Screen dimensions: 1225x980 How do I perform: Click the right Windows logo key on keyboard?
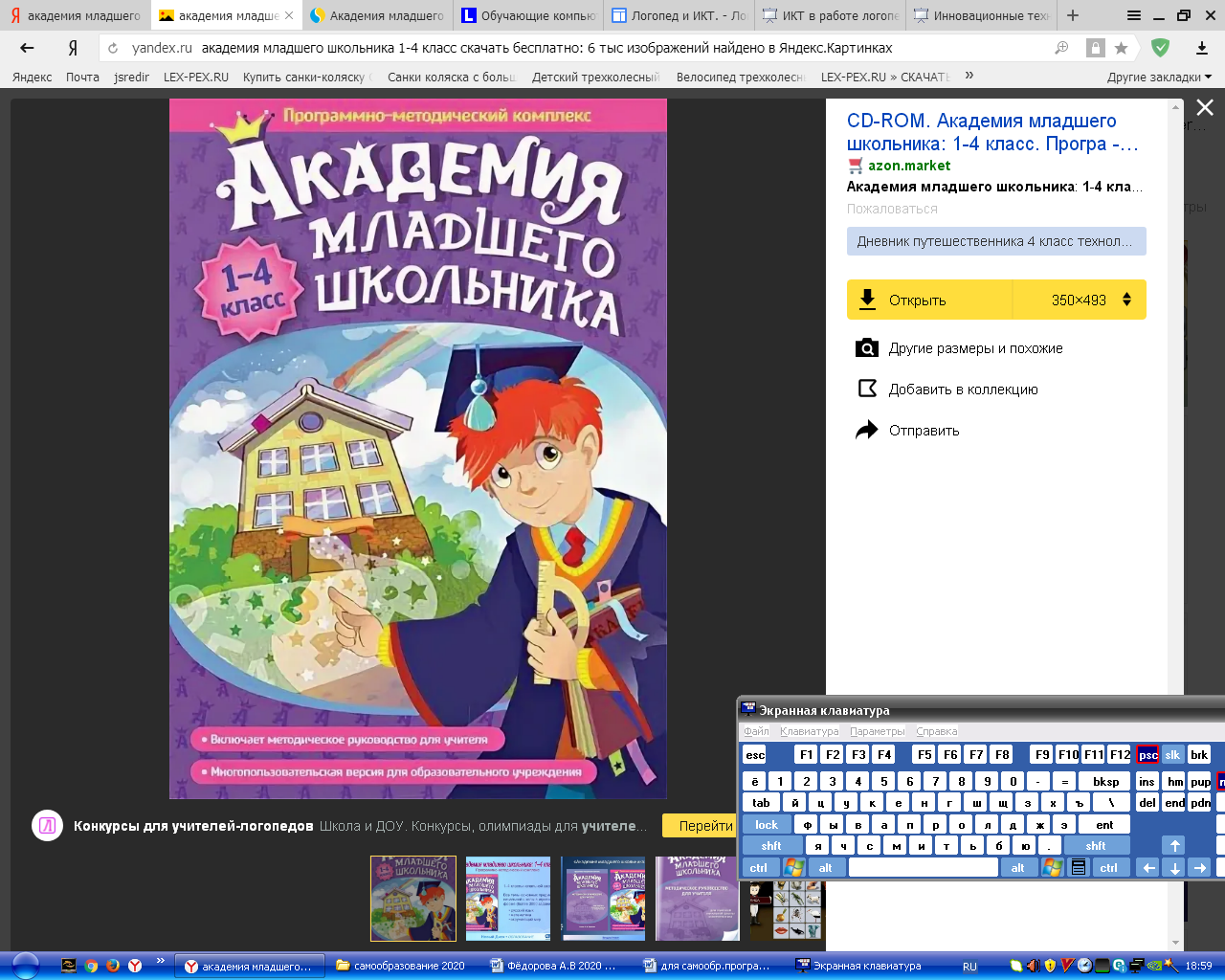1052,867
